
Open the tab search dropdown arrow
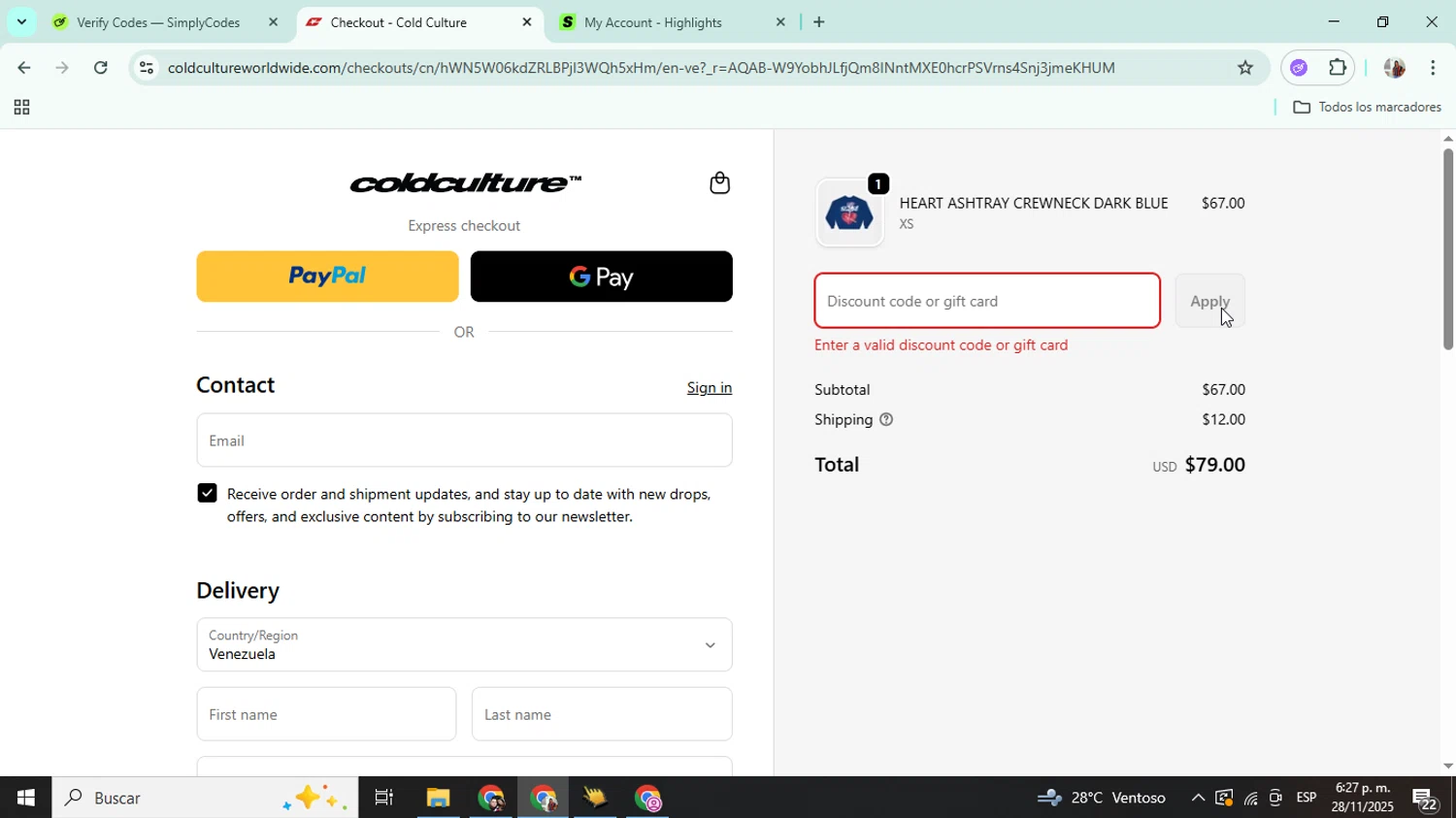click(21, 21)
